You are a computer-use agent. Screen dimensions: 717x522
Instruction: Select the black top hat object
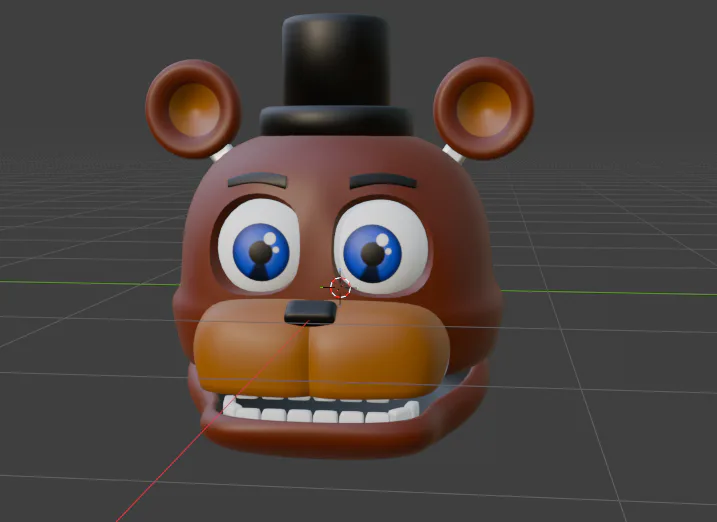[x=336, y=75]
